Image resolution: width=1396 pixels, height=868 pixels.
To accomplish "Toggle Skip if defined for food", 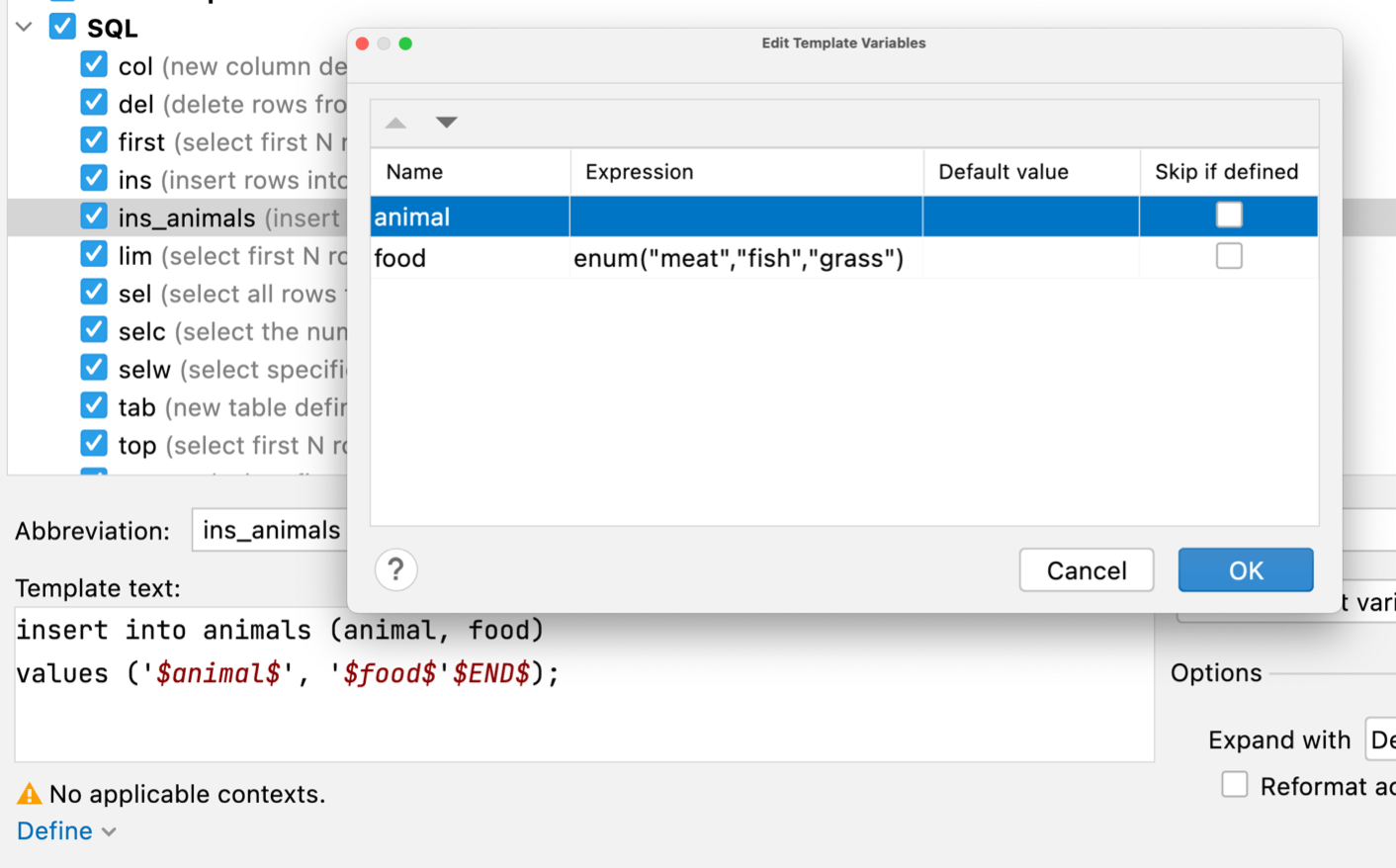I will tap(1229, 256).
